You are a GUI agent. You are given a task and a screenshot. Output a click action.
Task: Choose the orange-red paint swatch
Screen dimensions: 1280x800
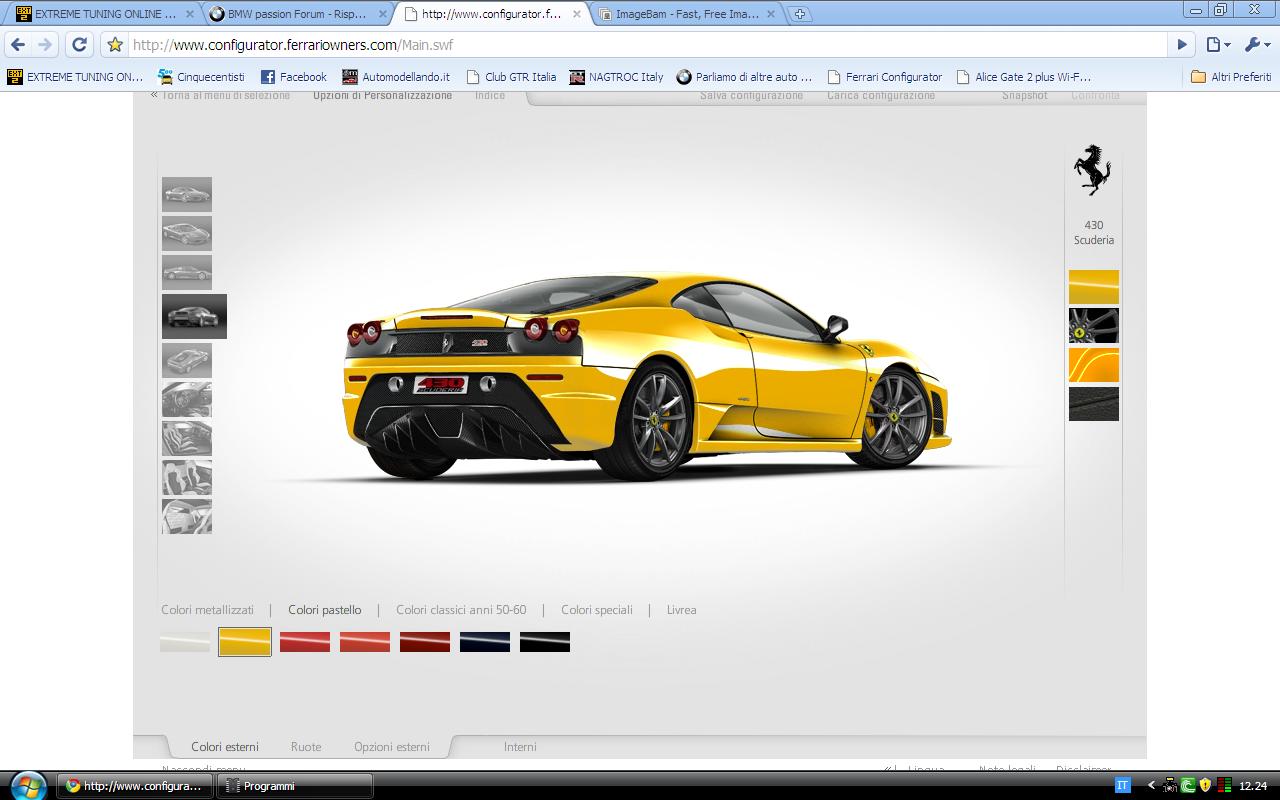pos(365,642)
